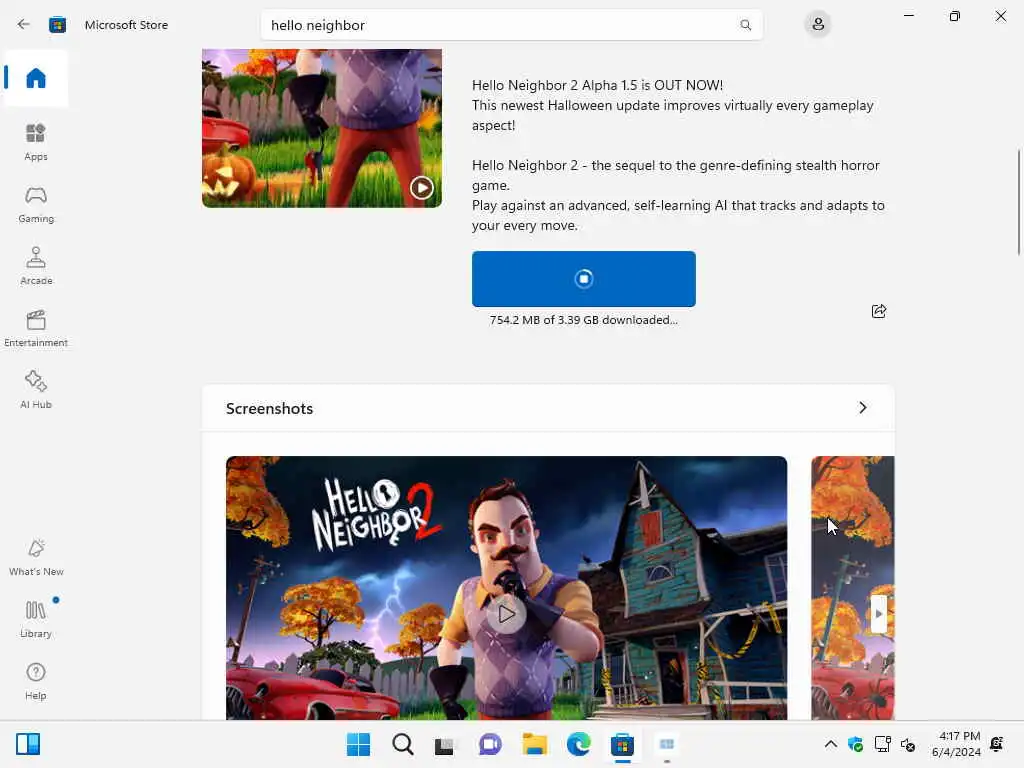Open the Widgets panel on the taskbar
The width and height of the screenshot is (1024, 768).
[28, 744]
